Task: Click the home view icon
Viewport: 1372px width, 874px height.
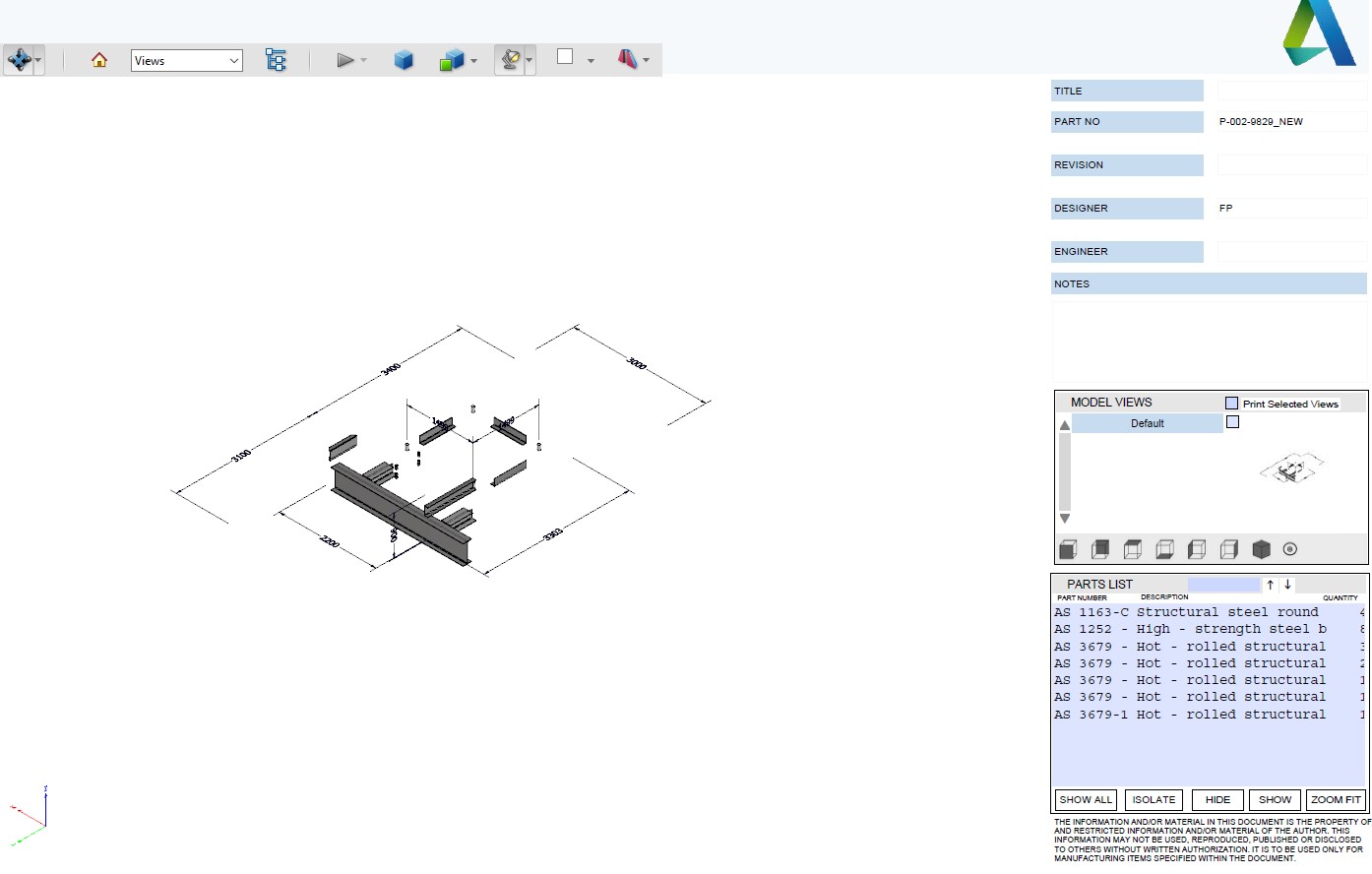Action: tap(98, 60)
